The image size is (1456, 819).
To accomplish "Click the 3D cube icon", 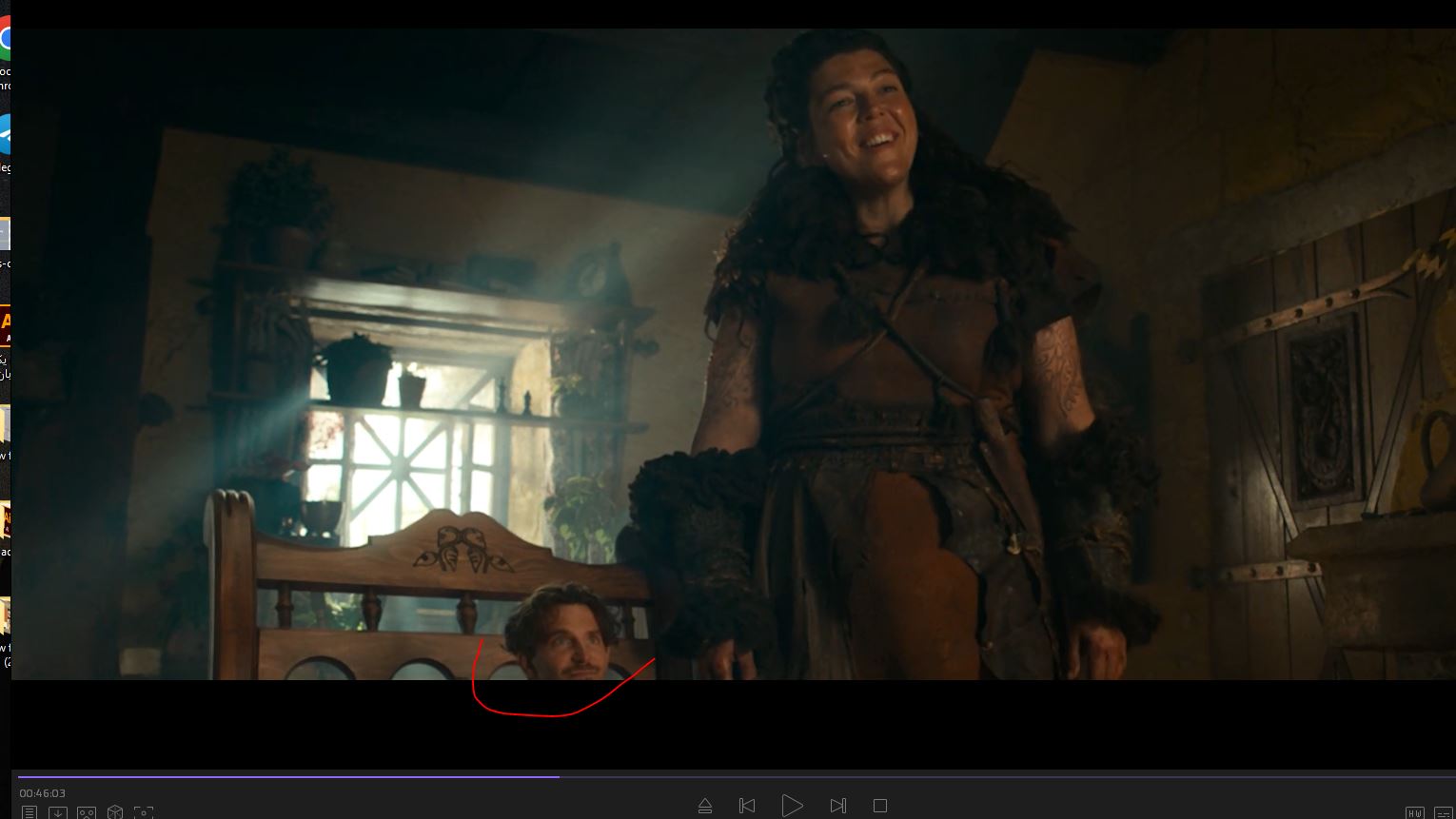I will 115,812.
